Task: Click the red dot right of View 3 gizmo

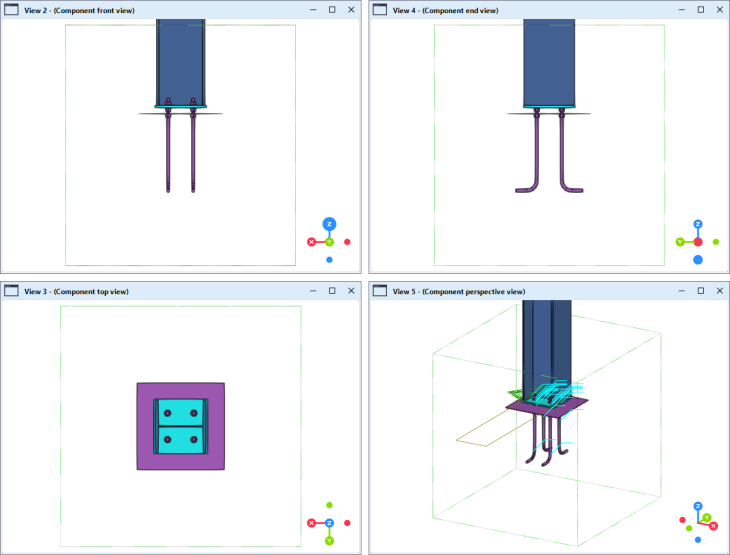Action: coord(347,523)
